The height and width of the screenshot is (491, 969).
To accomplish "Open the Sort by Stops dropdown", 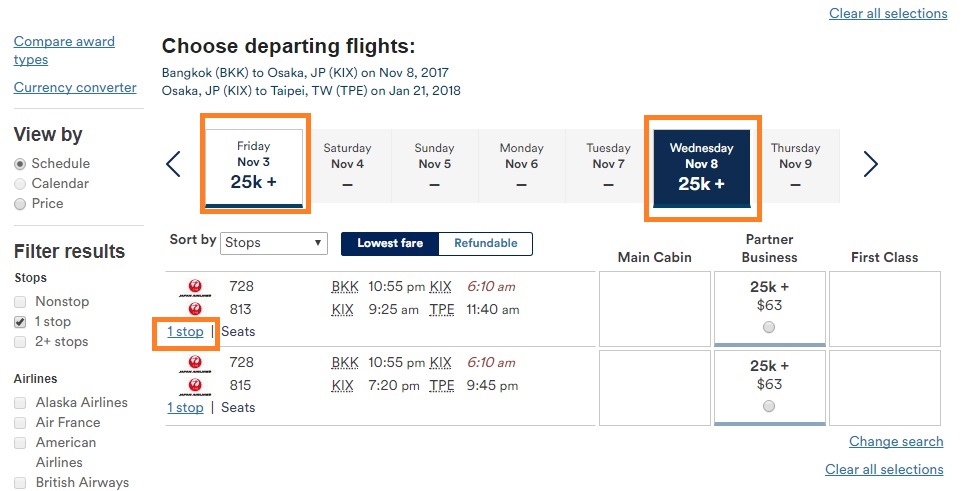I will click(x=274, y=243).
